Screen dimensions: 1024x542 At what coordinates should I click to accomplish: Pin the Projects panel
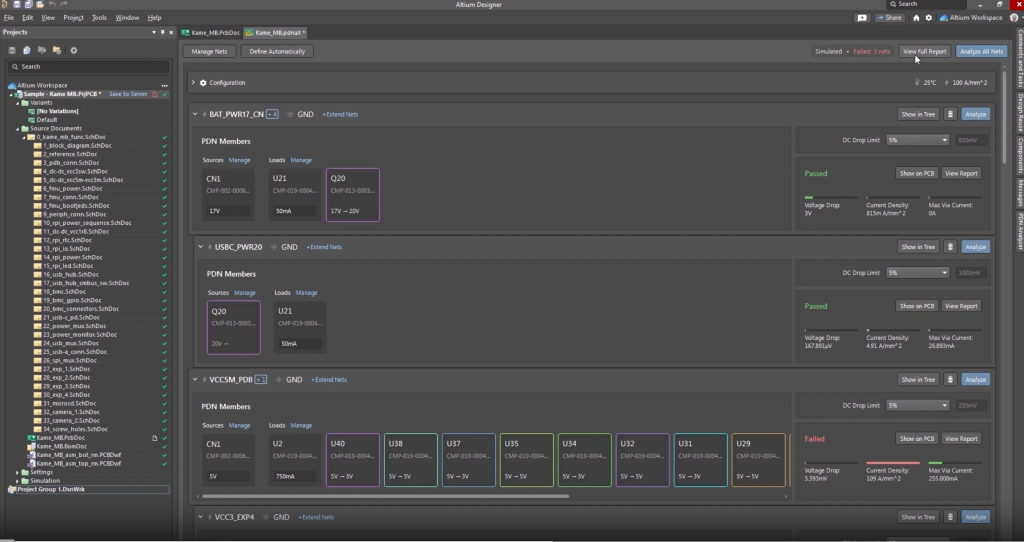(162, 32)
